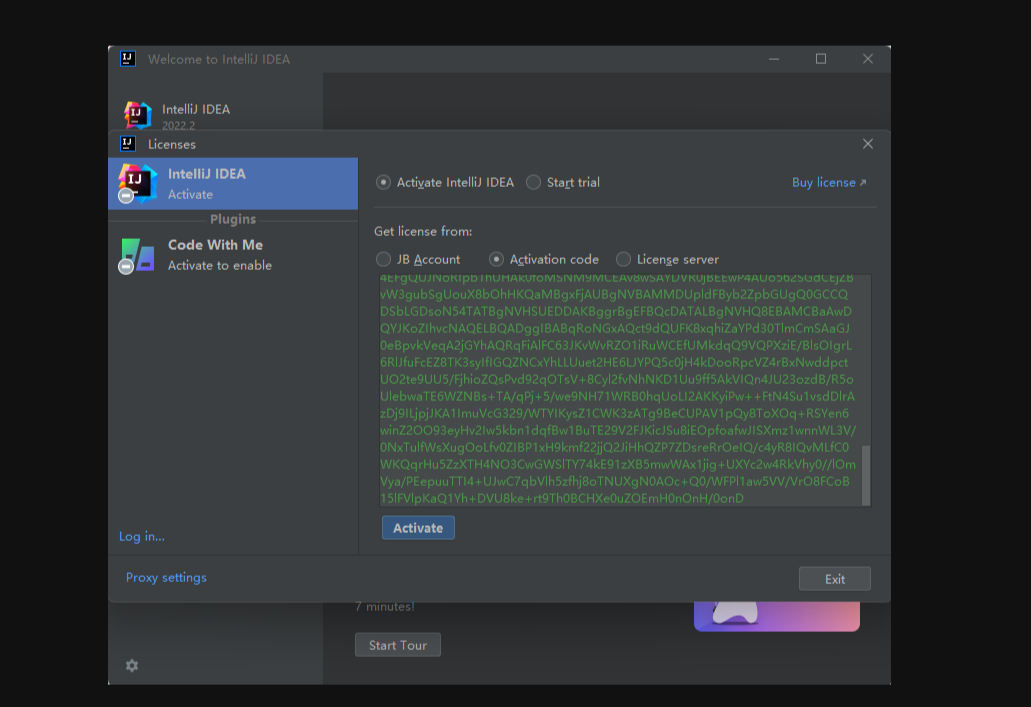Click the Code With Me plugin icon
This screenshot has width=1031, height=707.
coord(137,255)
